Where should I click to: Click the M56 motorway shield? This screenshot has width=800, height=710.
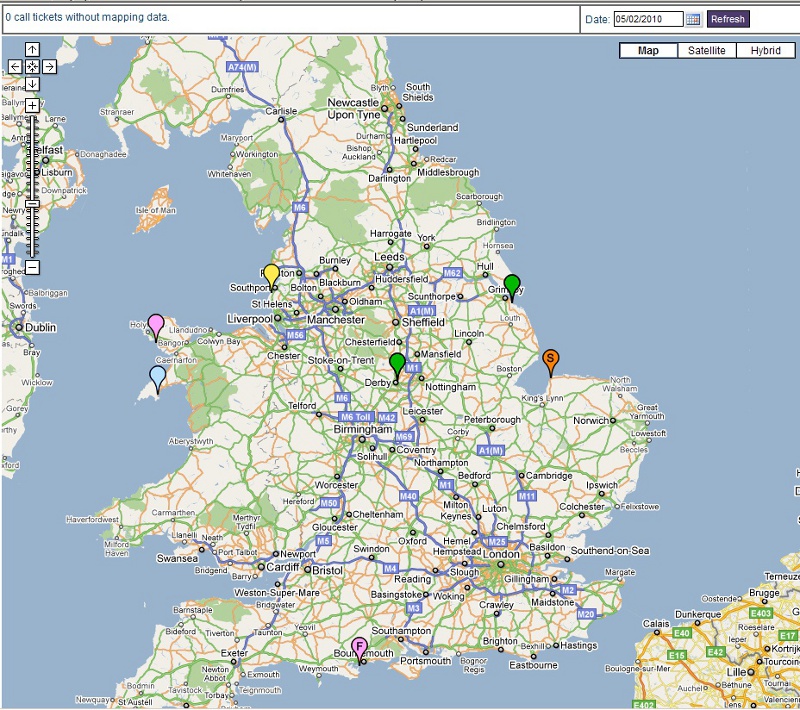(295, 335)
